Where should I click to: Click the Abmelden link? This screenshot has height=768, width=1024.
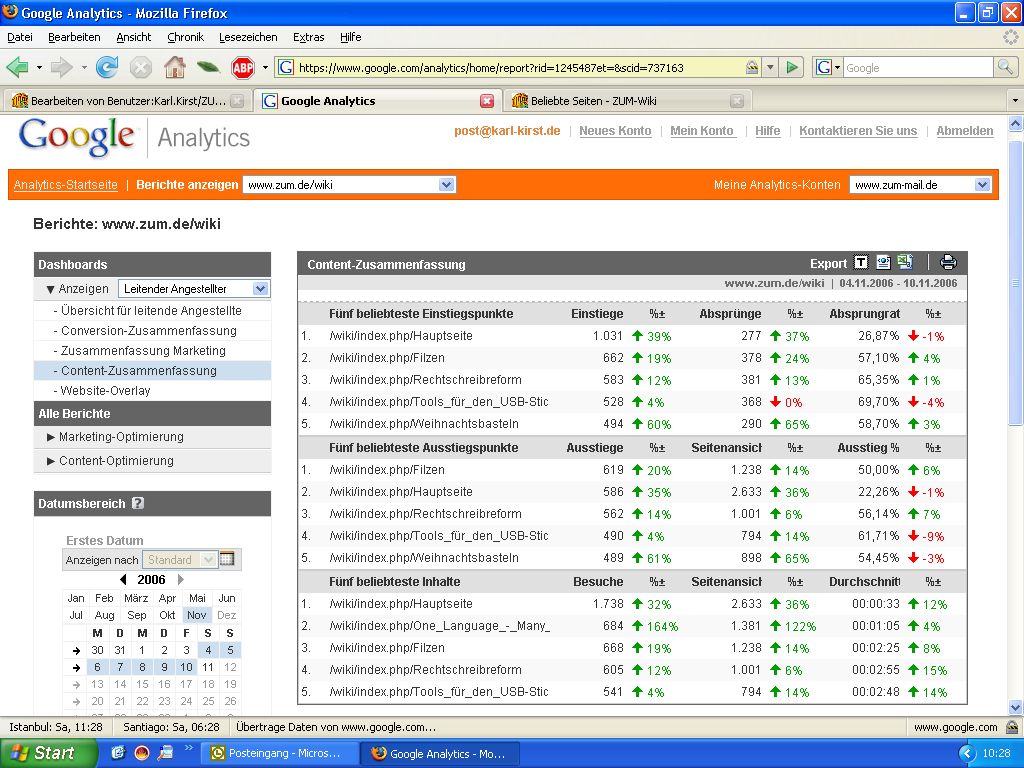[x=964, y=131]
